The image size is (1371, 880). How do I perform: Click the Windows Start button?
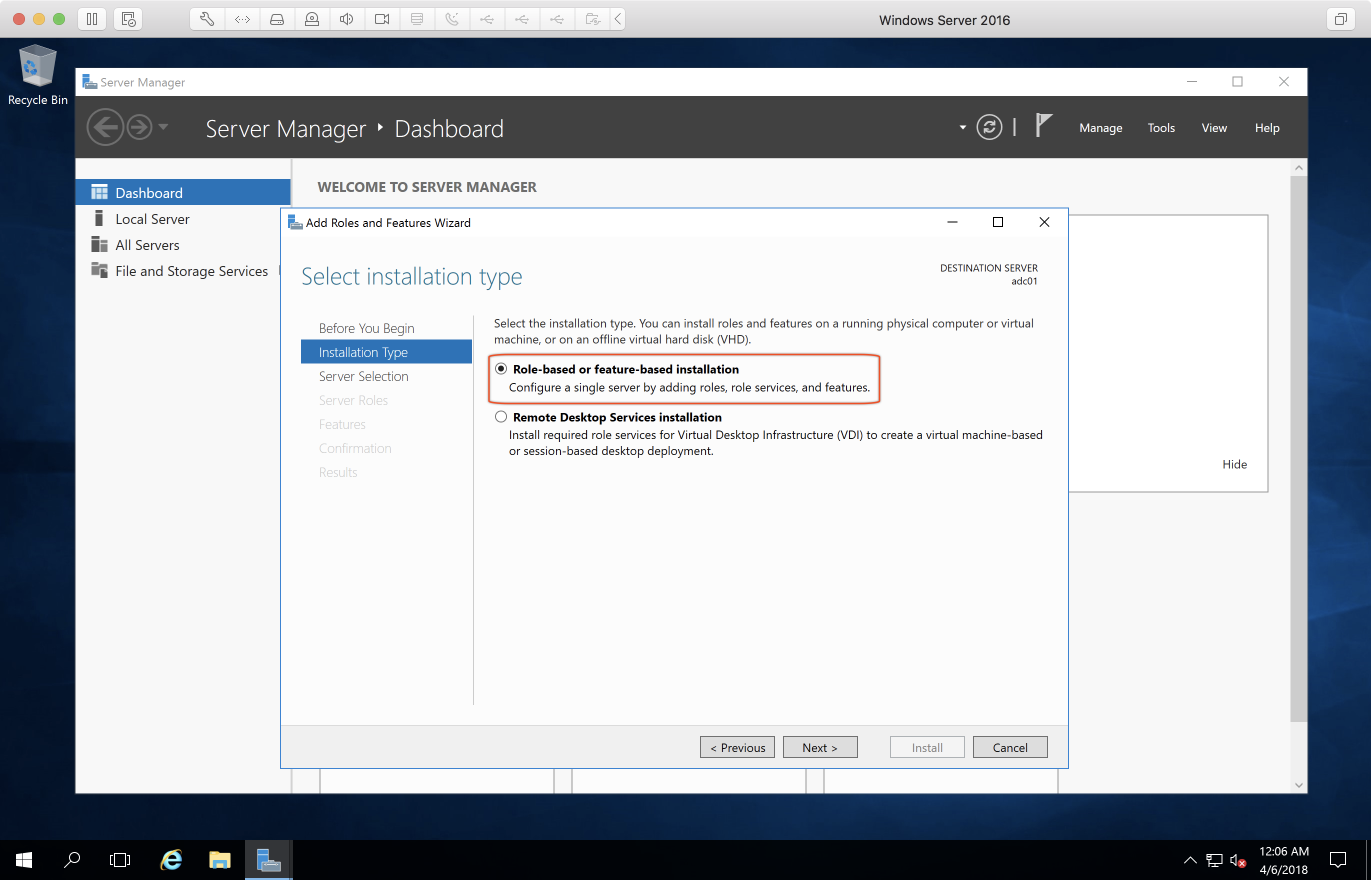pos(24,859)
